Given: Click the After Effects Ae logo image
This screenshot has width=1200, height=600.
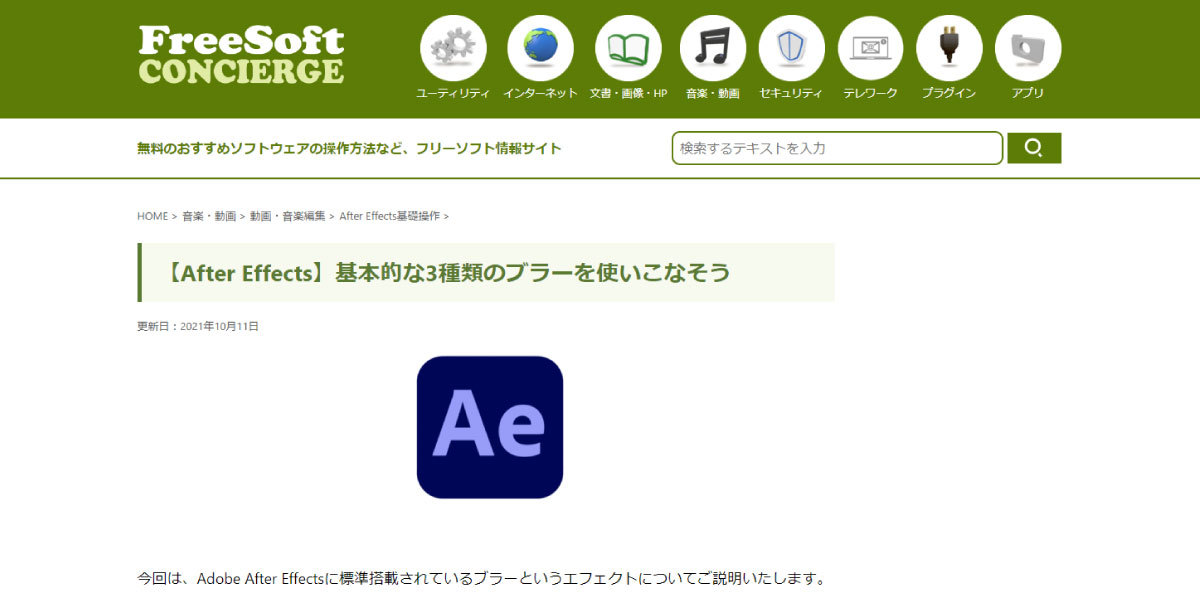Looking at the screenshot, I should 490,427.
